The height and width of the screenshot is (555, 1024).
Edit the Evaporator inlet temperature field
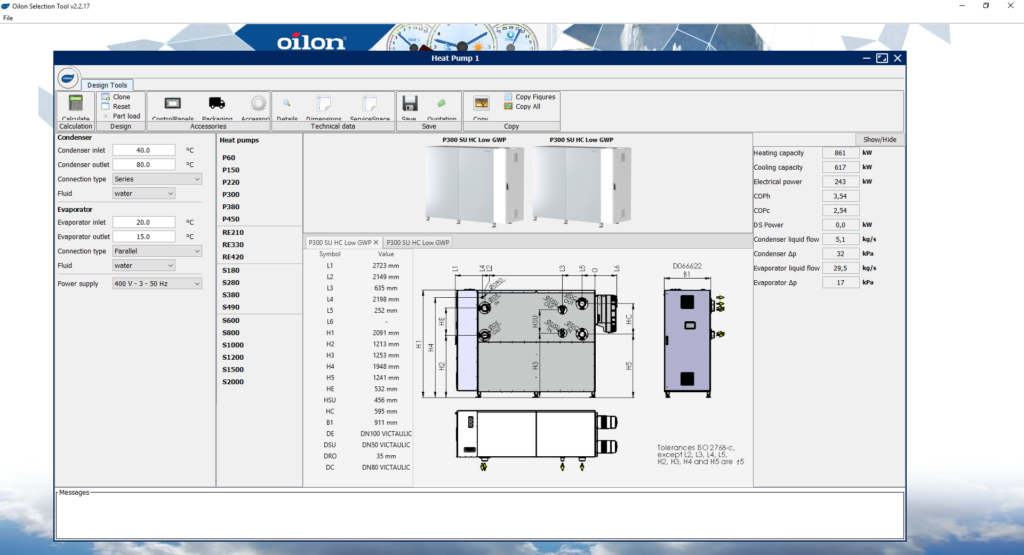144,222
